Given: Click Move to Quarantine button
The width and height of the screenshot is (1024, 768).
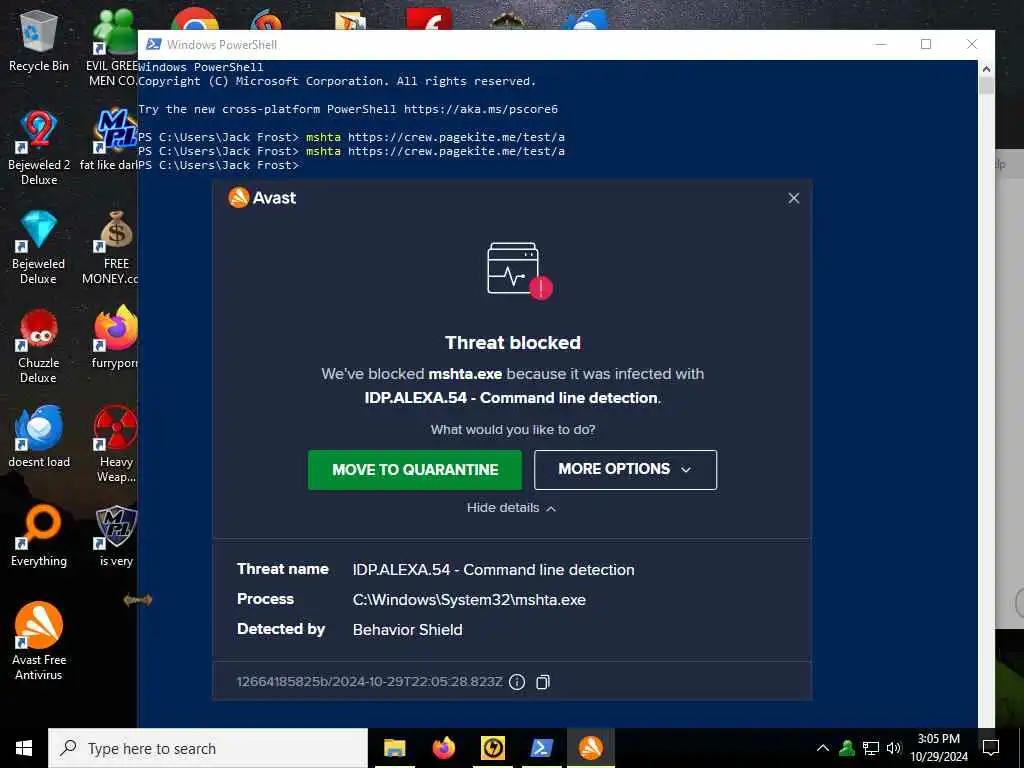Looking at the screenshot, I should click(415, 470).
